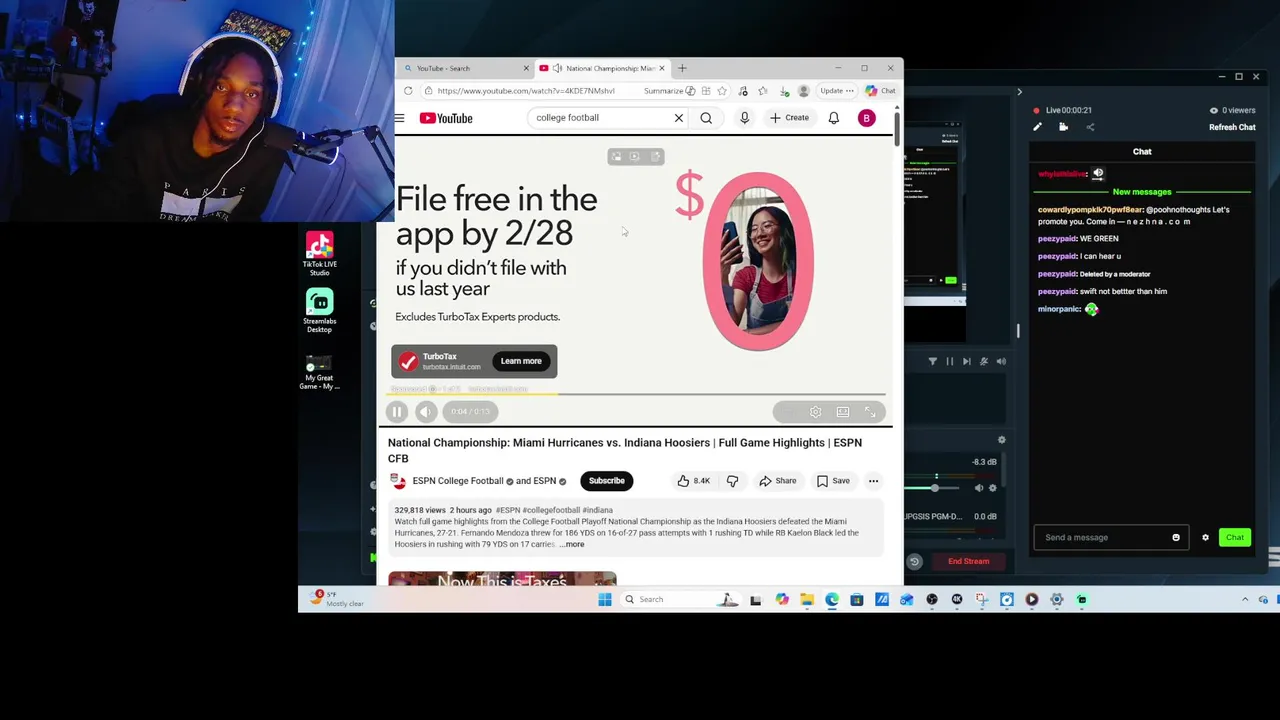Image resolution: width=1280 pixels, height=720 pixels.
Task: Open mixer settings gear above -8.3 dB
Action: click(x=1002, y=440)
